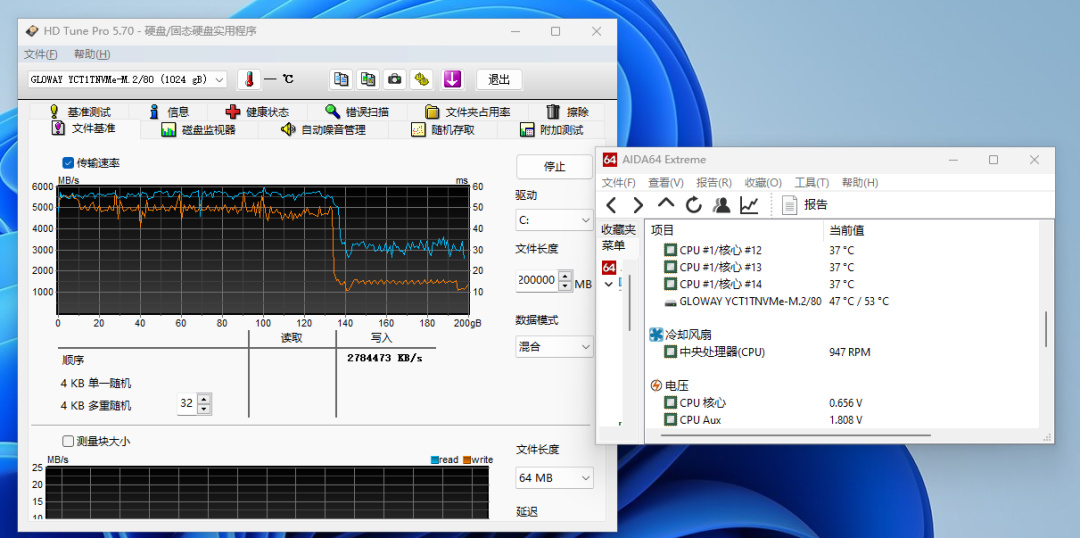
Task: Open the 报告(R) menu in AIDA64
Action: tap(714, 183)
